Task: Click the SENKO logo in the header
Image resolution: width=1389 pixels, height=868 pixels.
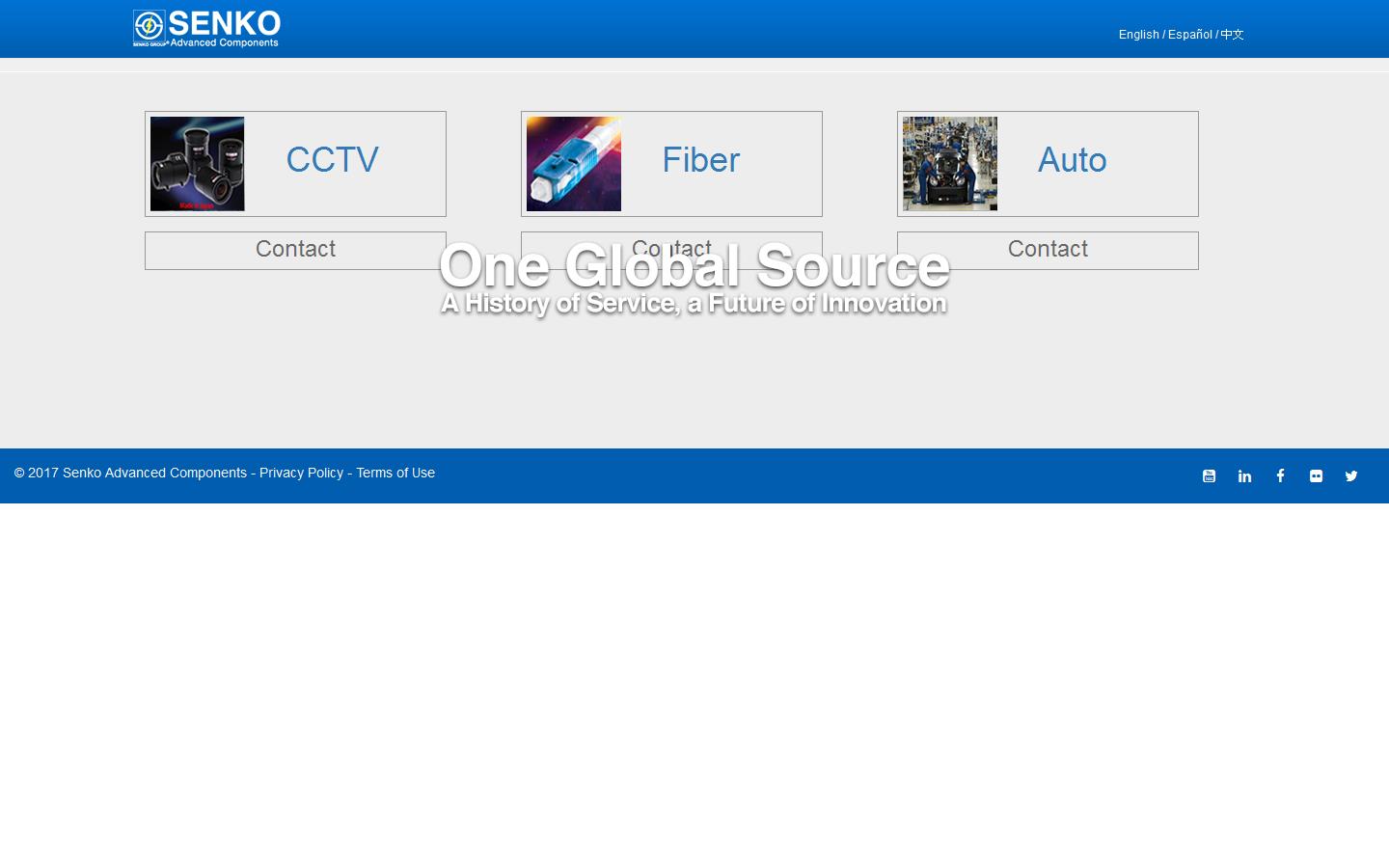Action: pos(205,28)
